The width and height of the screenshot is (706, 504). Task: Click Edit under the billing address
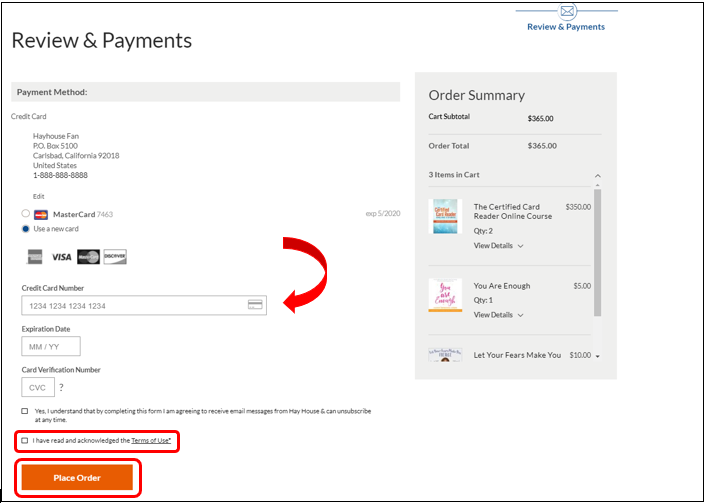pyautogui.click(x=39, y=196)
